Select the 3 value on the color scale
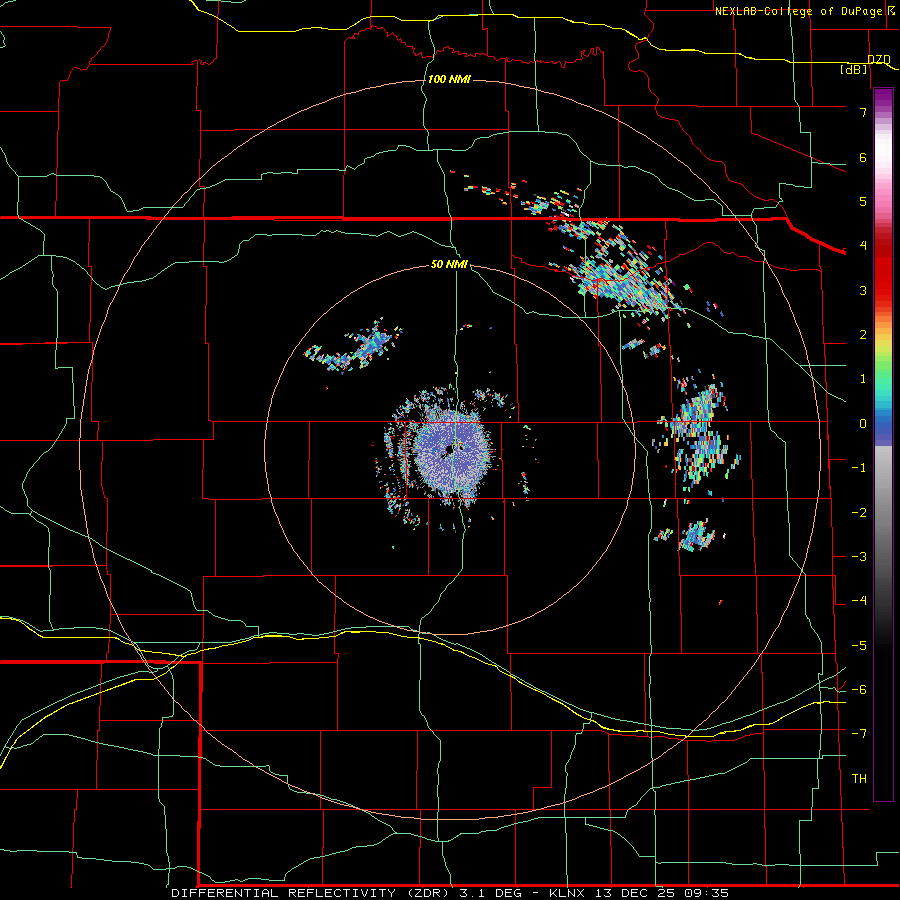The height and width of the screenshot is (900, 900). [863, 290]
